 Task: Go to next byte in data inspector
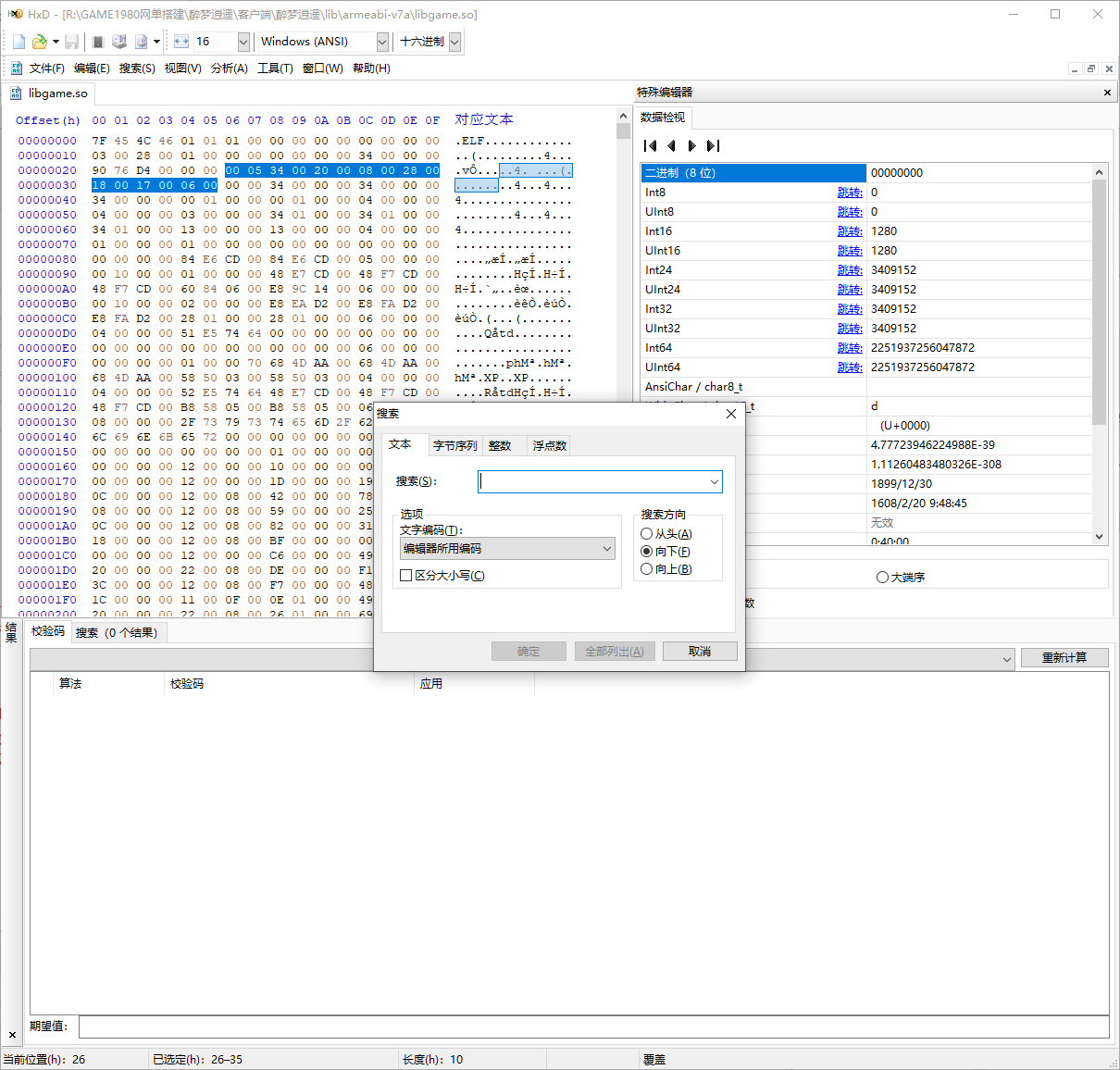click(691, 145)
